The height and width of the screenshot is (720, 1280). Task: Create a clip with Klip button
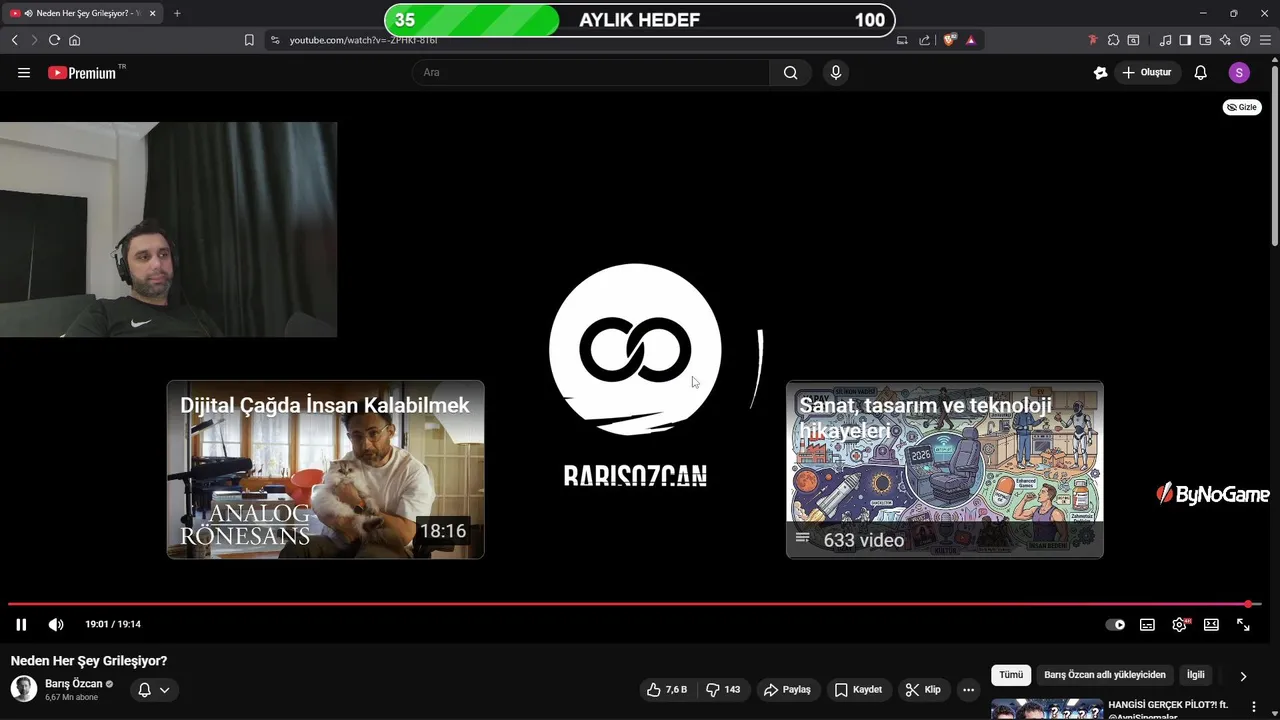tap(923, 689)
